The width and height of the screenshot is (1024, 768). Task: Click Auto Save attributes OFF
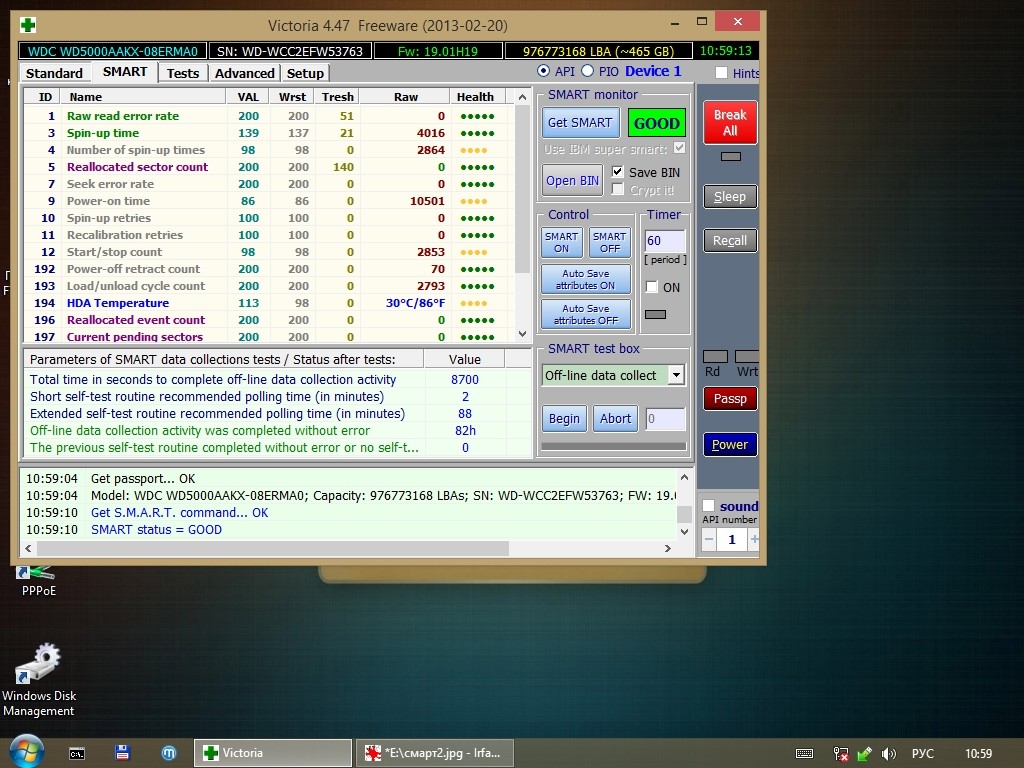tap(586, 314)
